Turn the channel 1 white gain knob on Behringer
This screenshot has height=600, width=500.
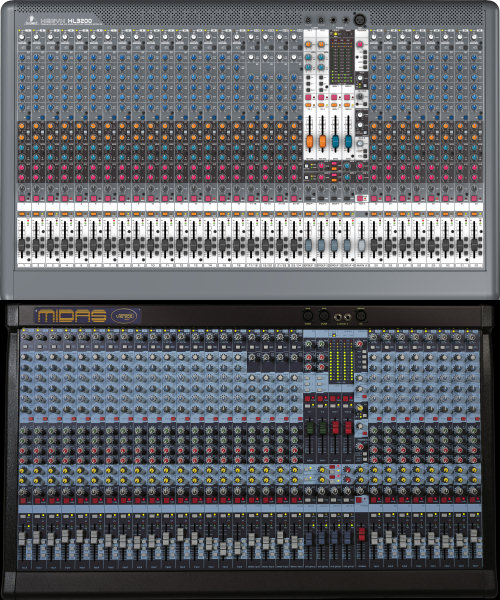[x=22, y=37]
